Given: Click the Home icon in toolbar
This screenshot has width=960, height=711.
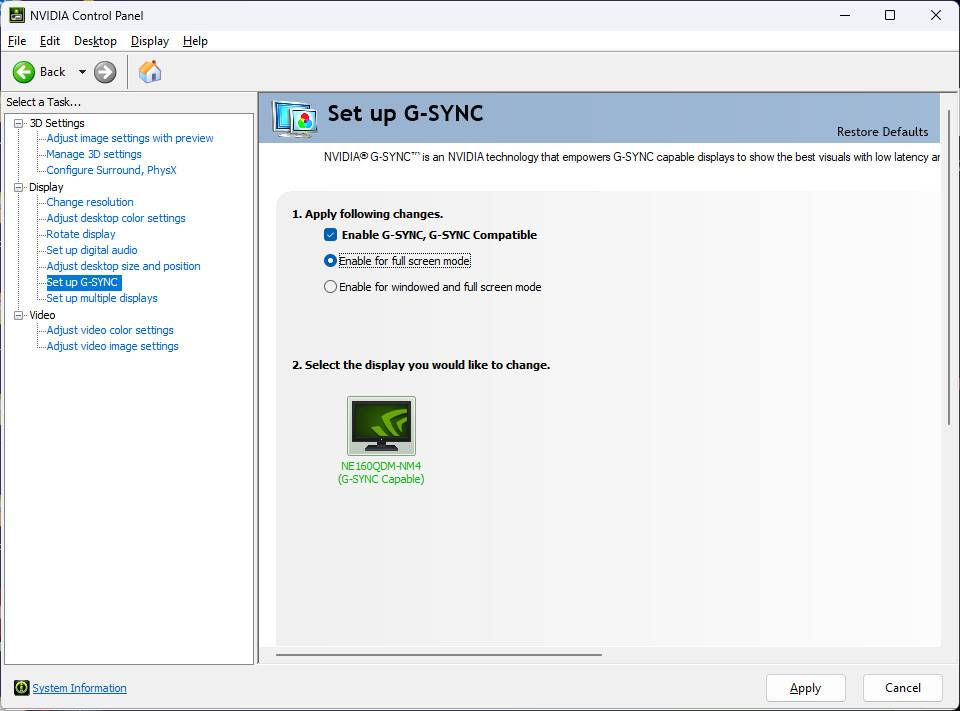Looking at the screenshot, I should (150, 72).
